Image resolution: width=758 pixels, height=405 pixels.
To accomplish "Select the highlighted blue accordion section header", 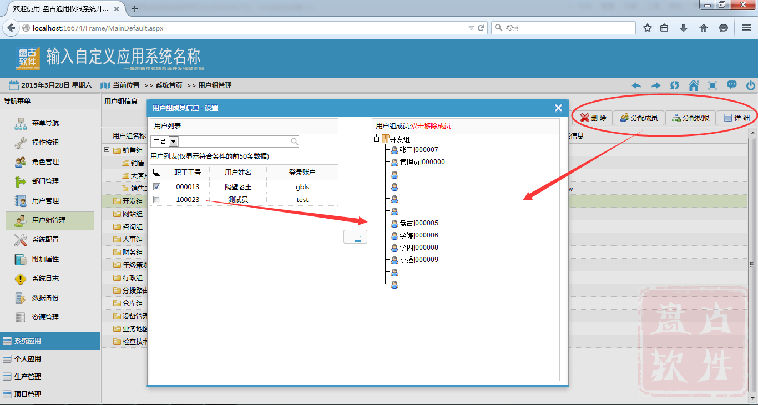I will 50,341.
